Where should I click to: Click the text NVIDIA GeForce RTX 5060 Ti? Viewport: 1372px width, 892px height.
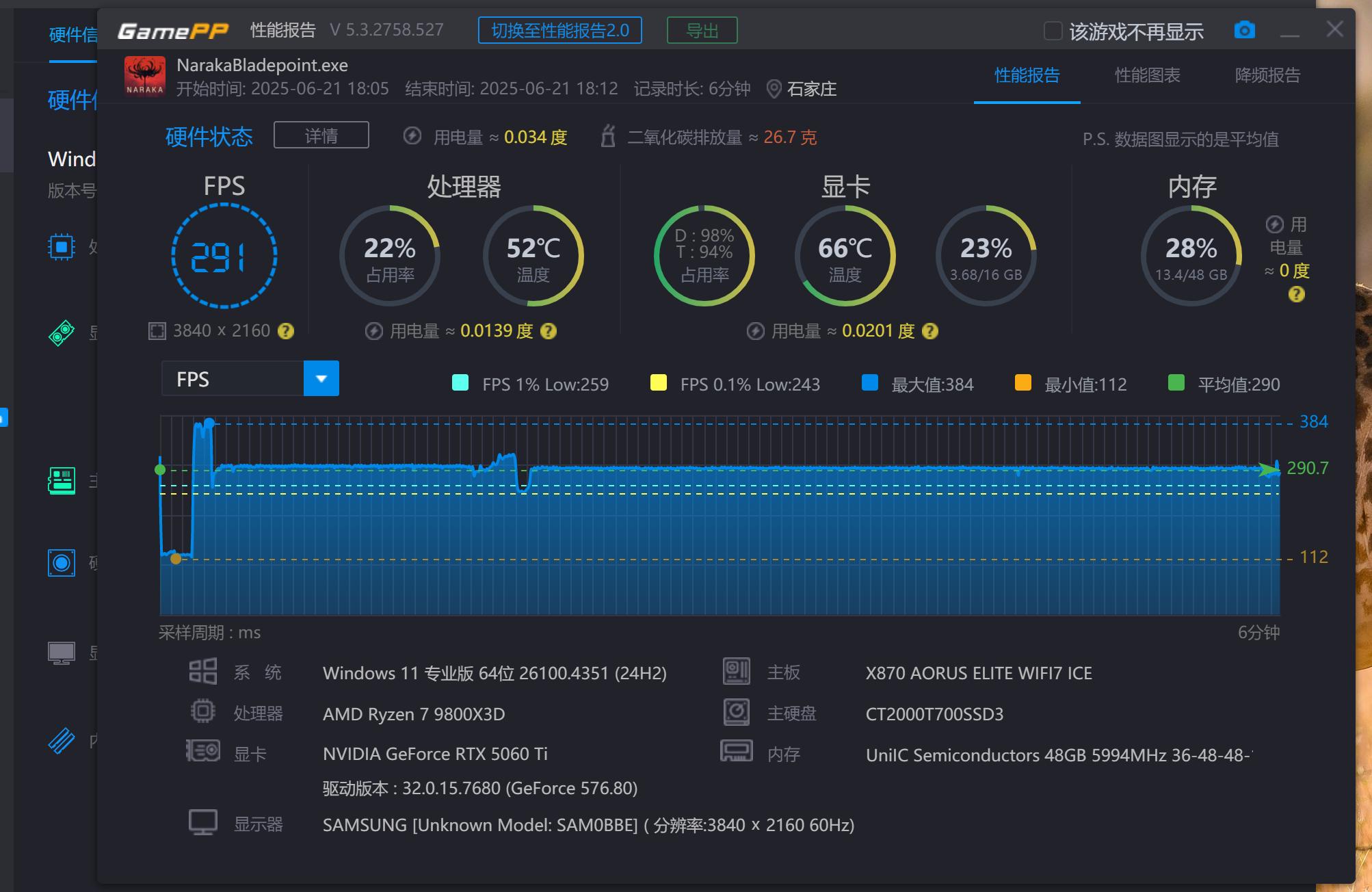(435, 754)
